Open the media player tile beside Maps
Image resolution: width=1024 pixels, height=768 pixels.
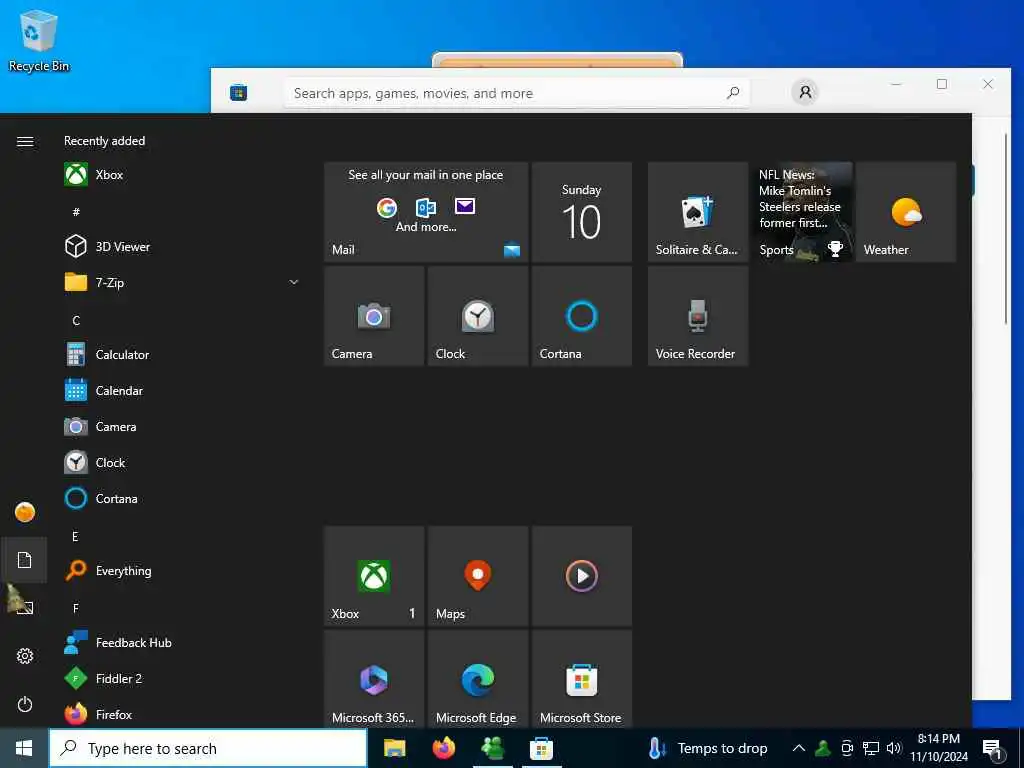point(582,576)
